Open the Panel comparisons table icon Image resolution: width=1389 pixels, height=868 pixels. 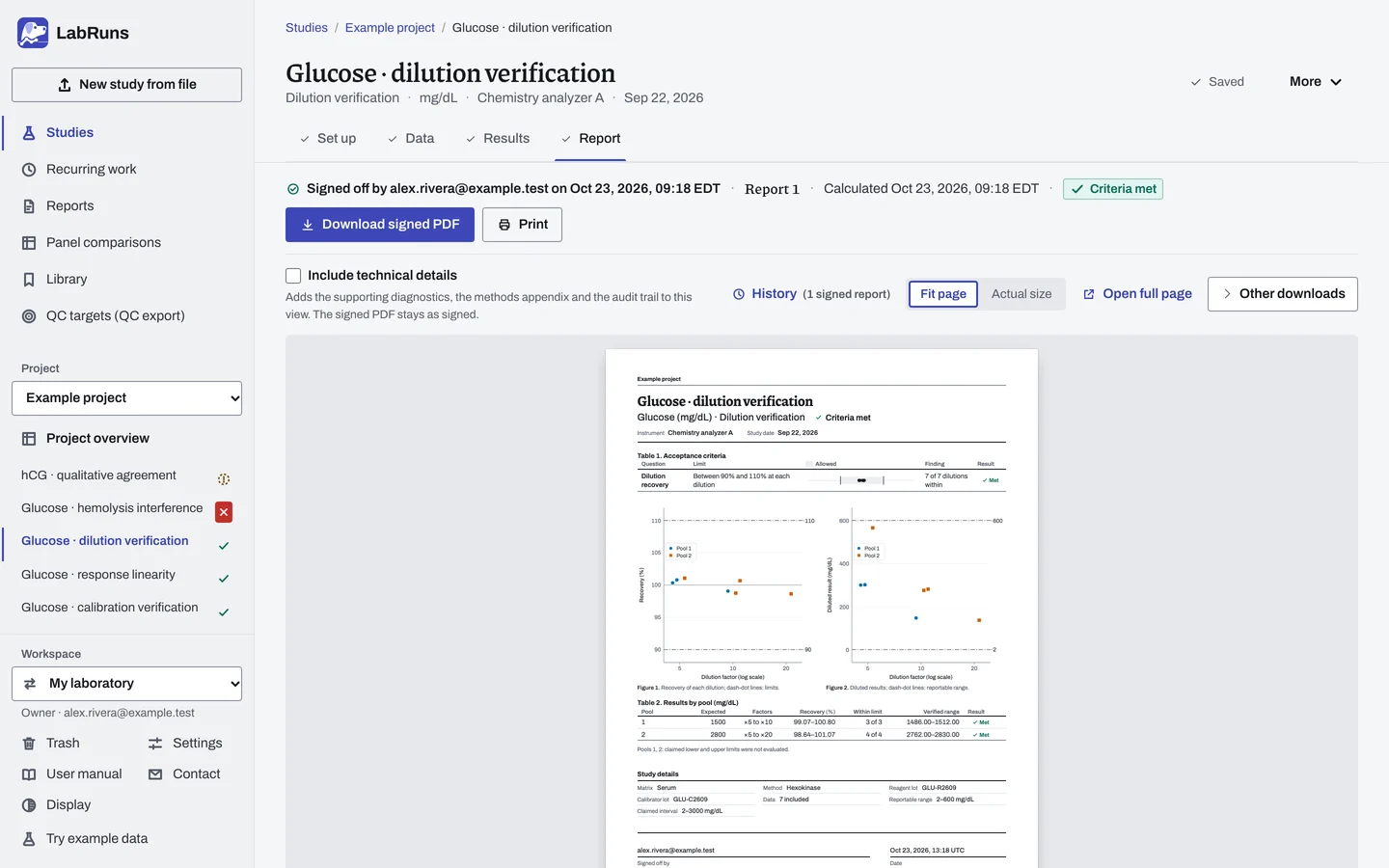[29, 243]
